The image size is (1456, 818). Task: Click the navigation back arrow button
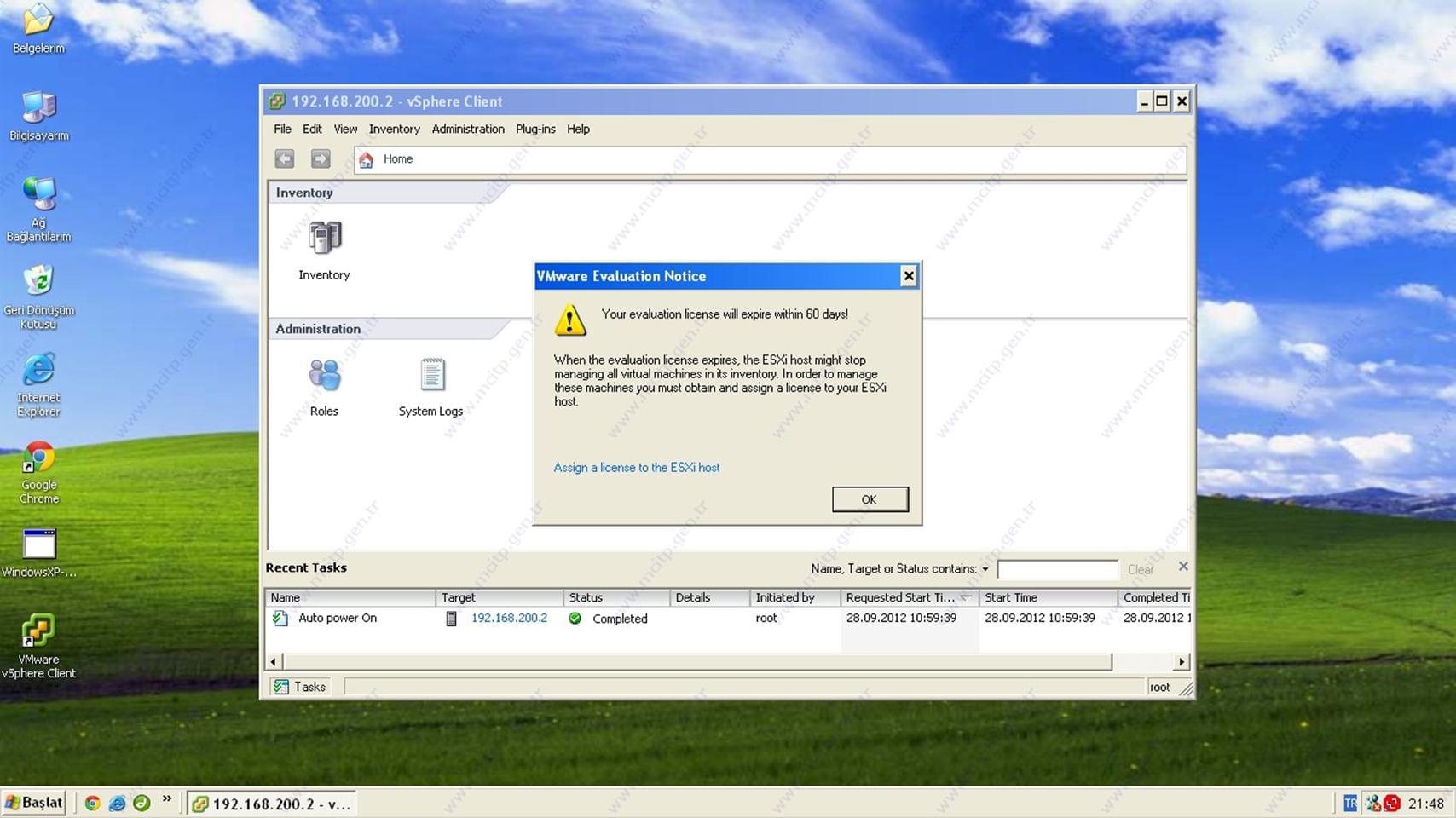[285, 158]
